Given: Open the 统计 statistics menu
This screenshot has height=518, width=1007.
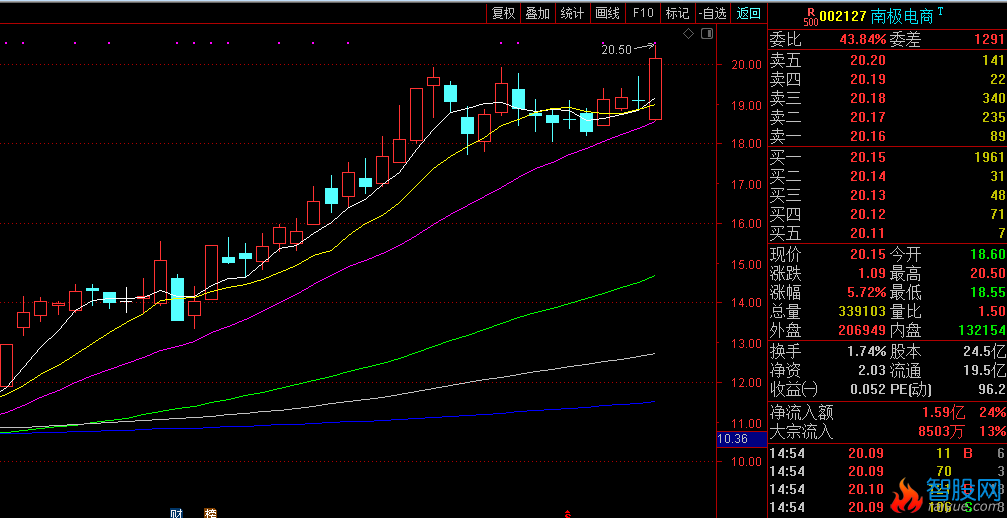Looking at the screenshot, I should [572, 13].
